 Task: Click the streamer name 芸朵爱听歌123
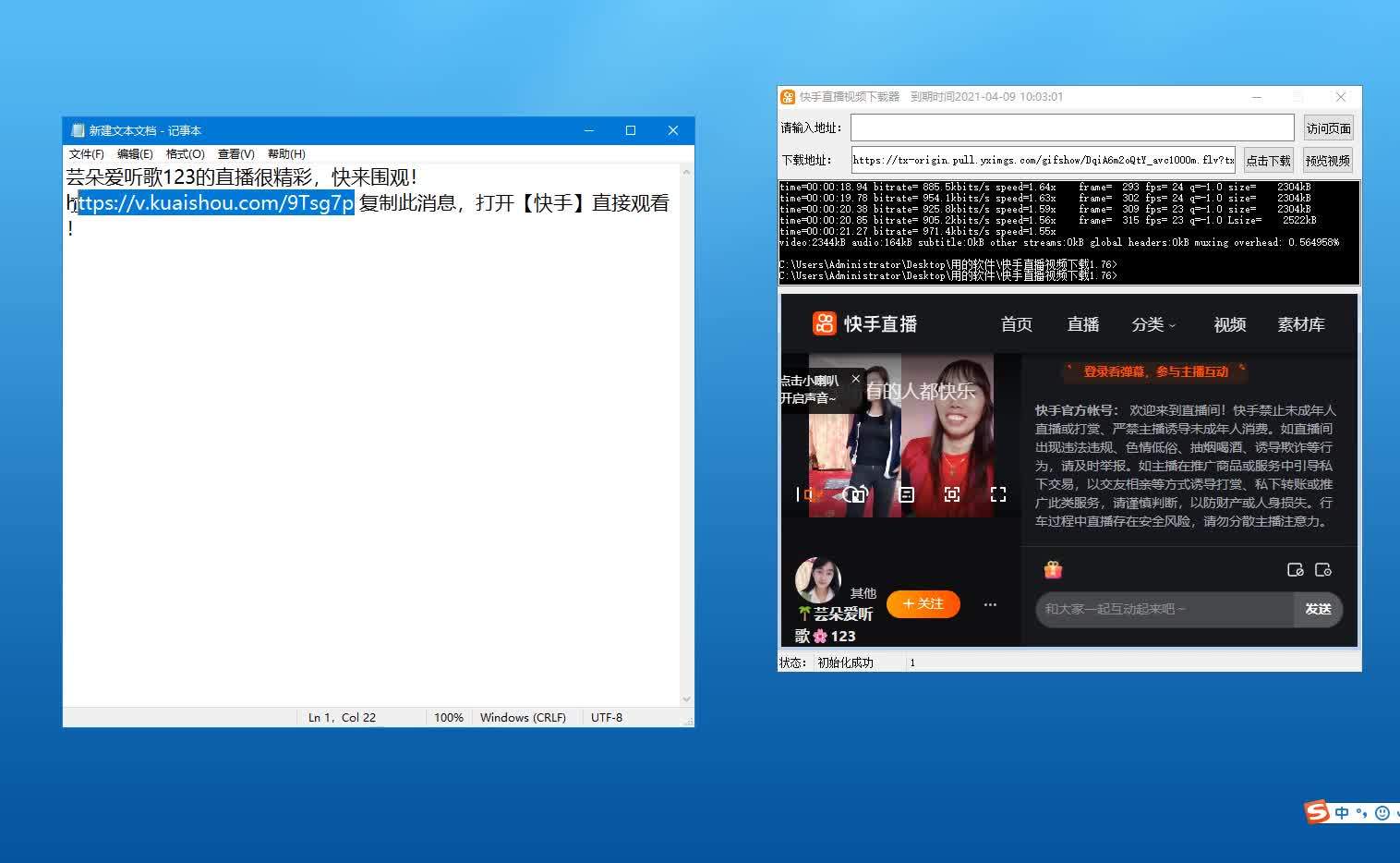point(835,625)
